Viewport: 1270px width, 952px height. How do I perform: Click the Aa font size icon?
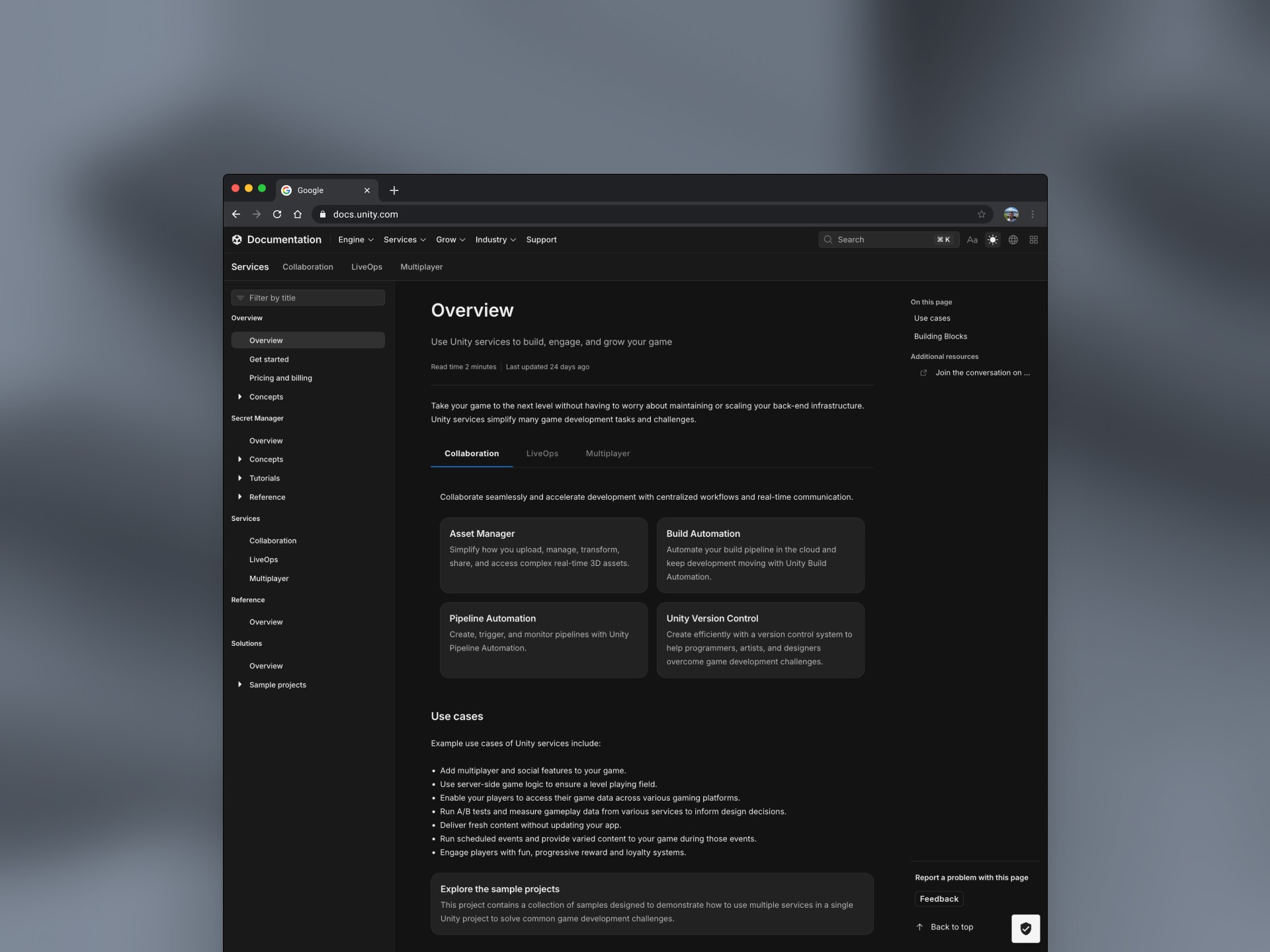[972, 240]
